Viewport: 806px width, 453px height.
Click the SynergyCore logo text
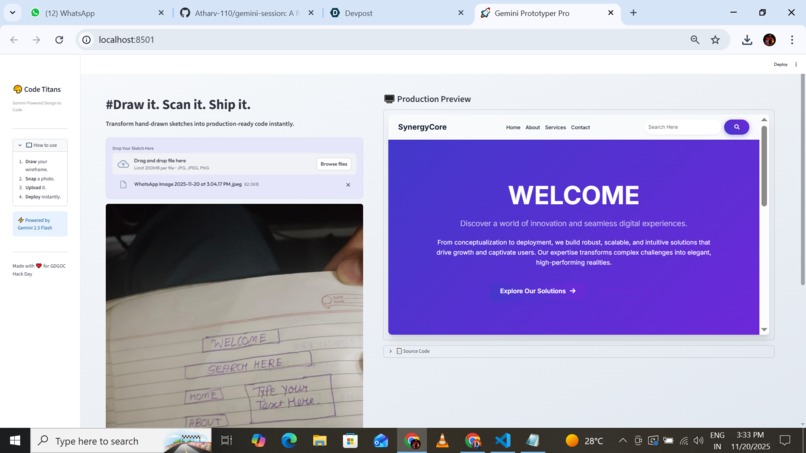coord(422,127)
